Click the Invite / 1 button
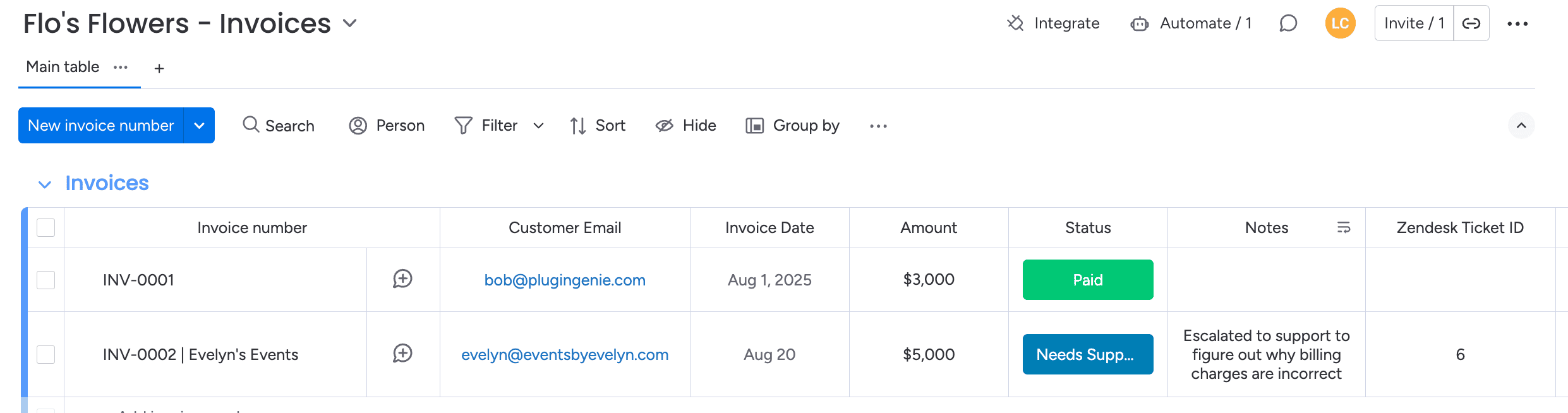The height and width of the screenshot is (413, 1568). 1414,23
